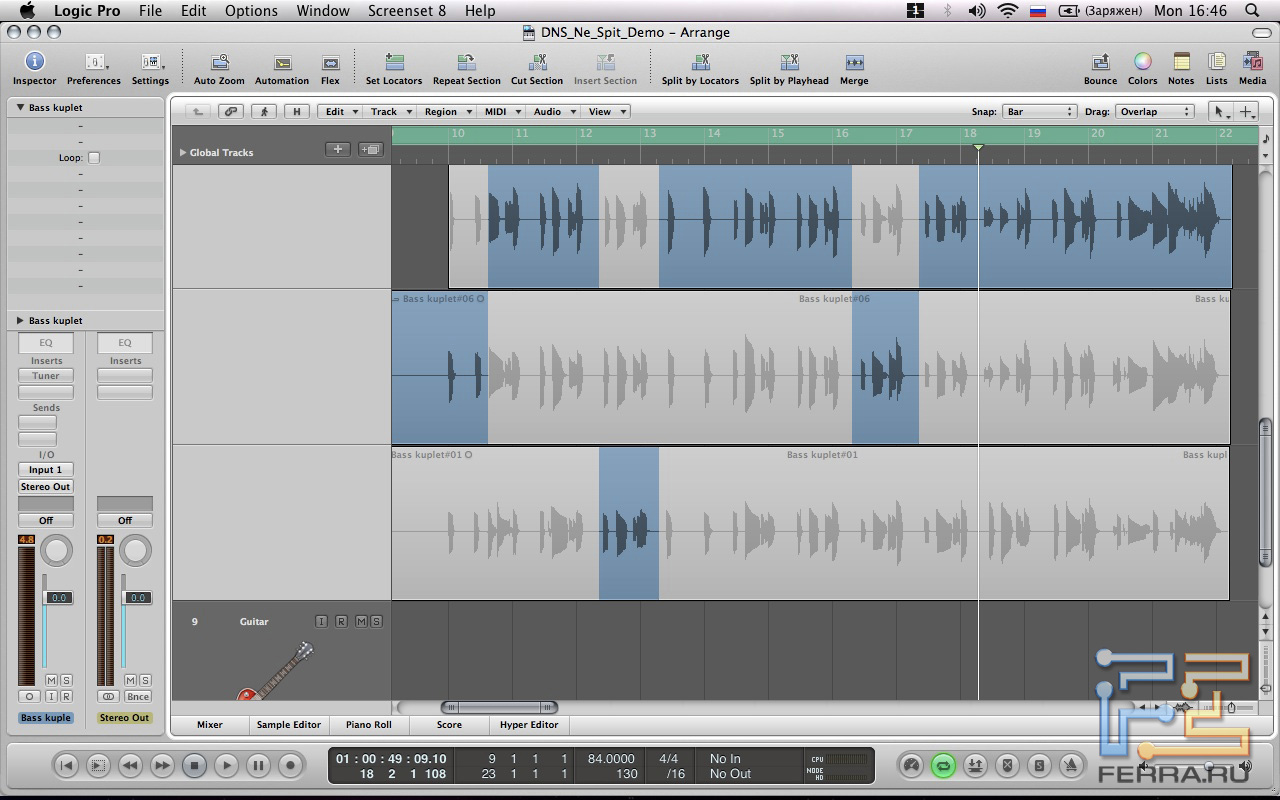Open the Screenset 8 menu
This screenshot has height=800, width=1280.
(407, 11)
